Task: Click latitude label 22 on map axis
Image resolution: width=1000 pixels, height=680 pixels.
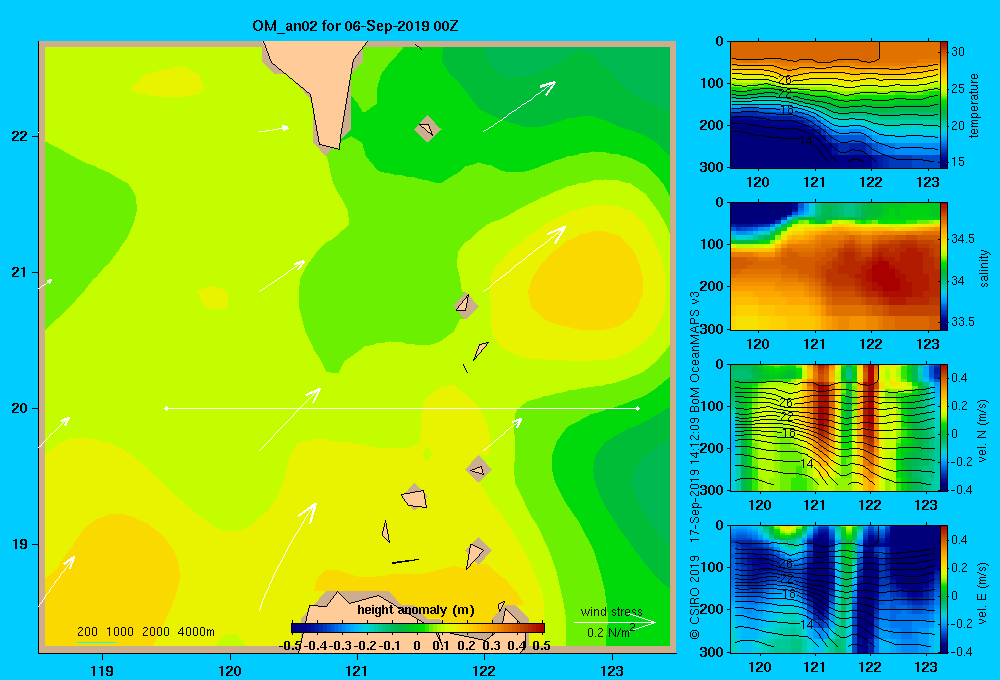Action: [x=20, y=136]
